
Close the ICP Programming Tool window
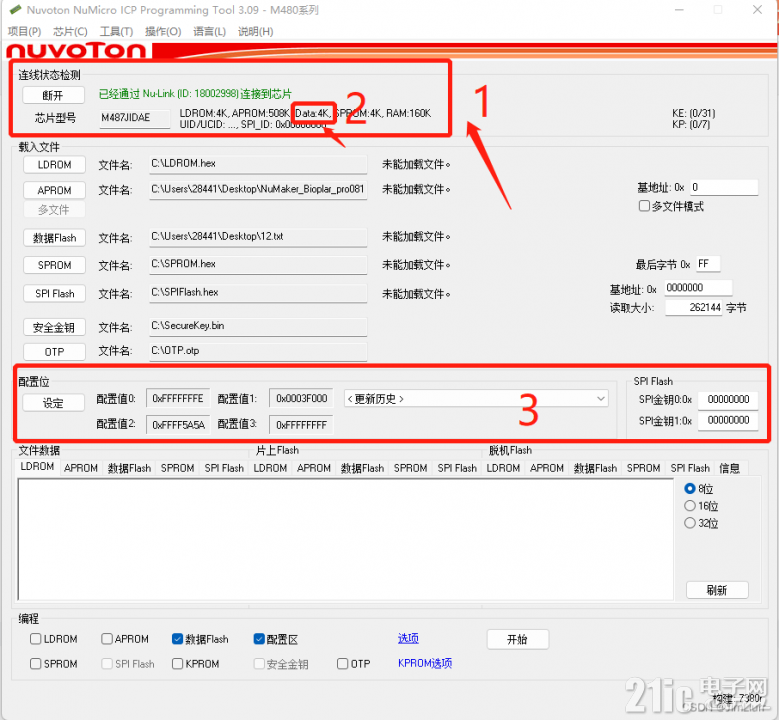pos(757,9)
